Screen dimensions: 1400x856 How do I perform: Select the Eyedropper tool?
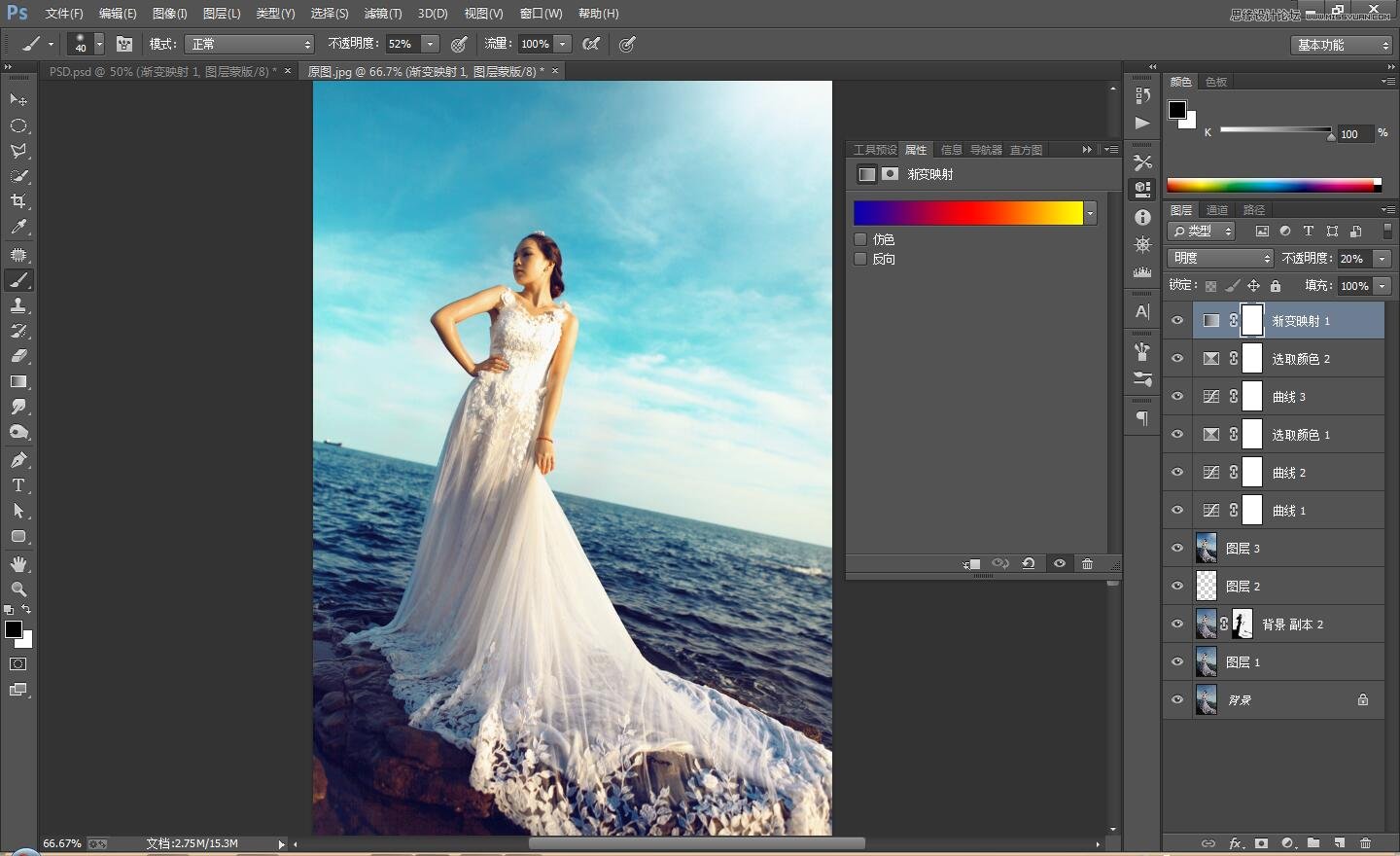18,227
